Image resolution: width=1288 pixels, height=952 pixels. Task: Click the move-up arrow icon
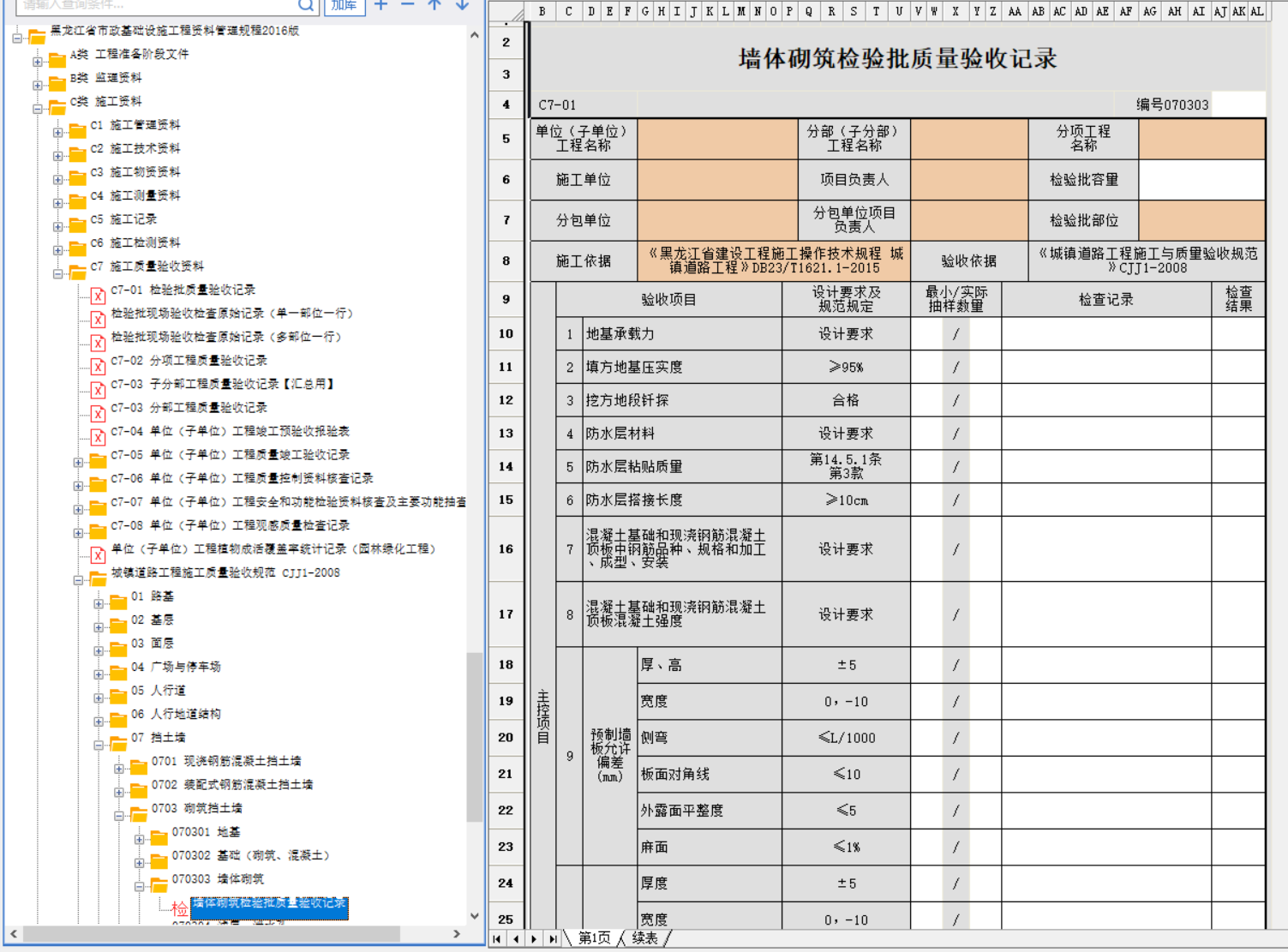click(x=434, y=5)
